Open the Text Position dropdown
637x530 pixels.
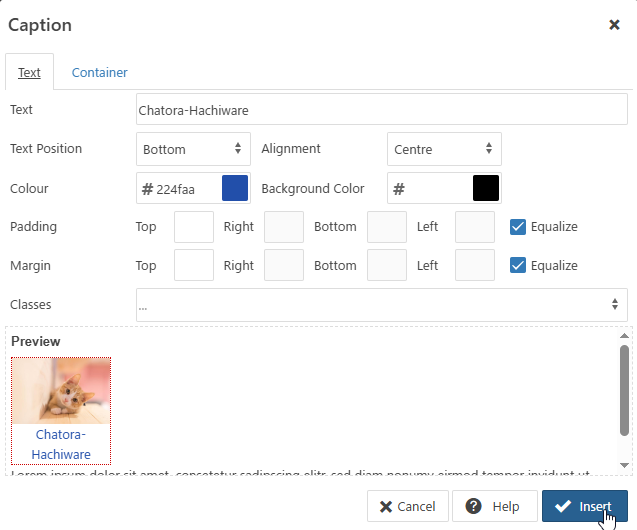[x=193, y=149]
